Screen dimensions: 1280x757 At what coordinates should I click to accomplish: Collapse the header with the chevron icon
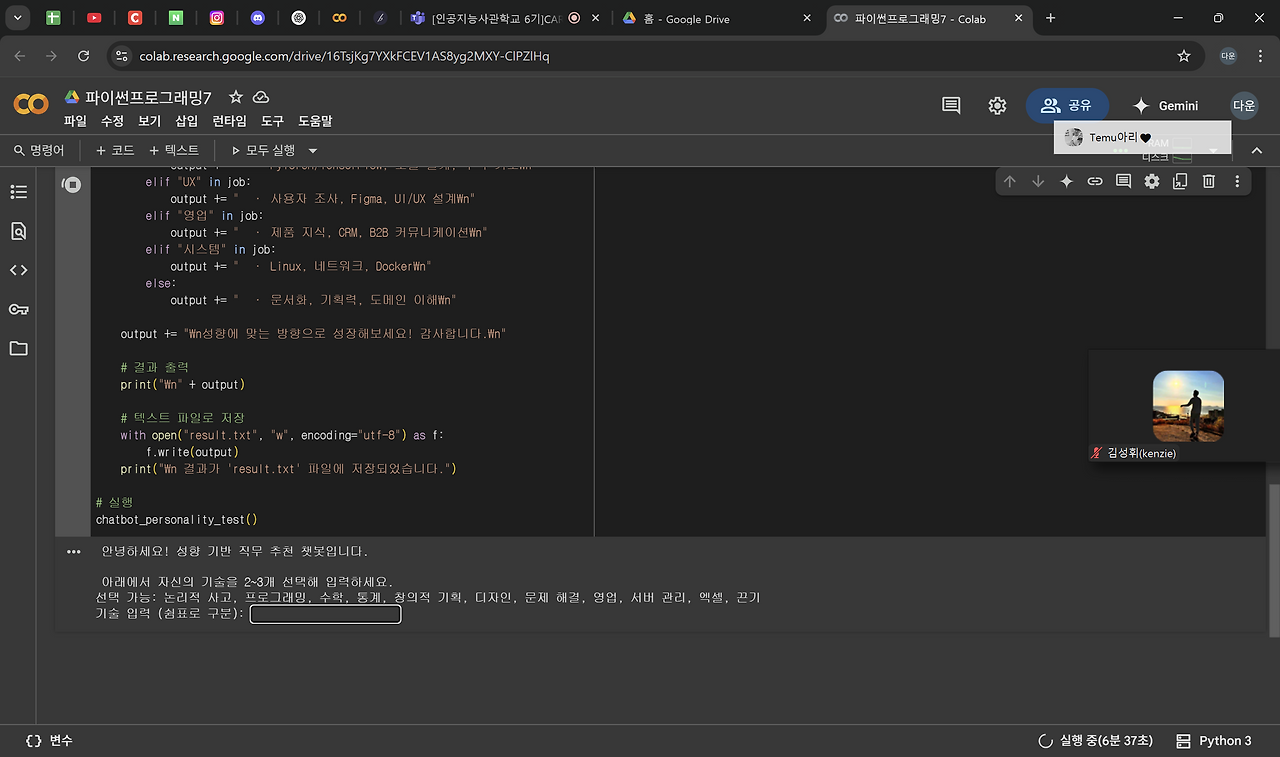tap(1256, 150)
